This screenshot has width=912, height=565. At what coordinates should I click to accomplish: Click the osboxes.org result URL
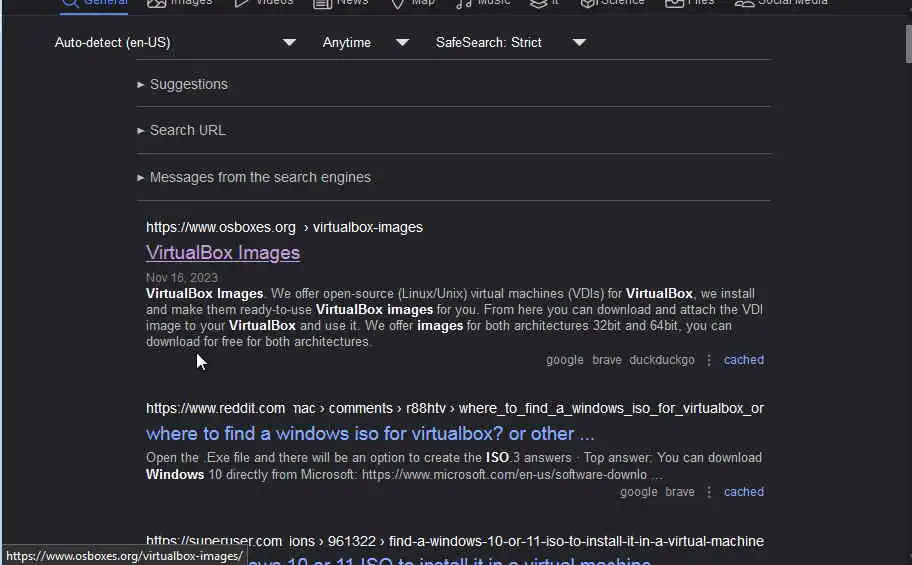click(284, 227)
